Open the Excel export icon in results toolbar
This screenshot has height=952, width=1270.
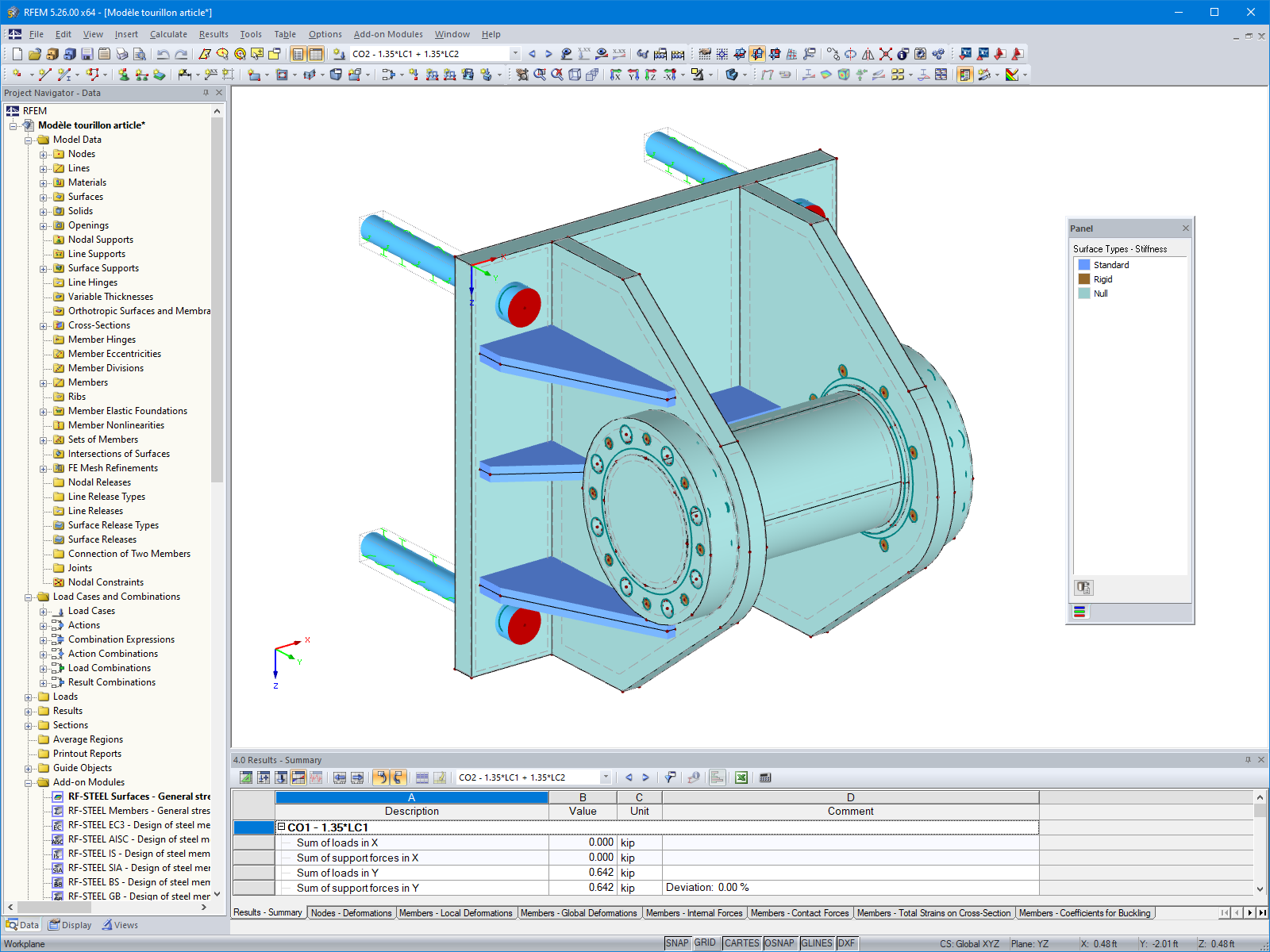tap(740, 777)
